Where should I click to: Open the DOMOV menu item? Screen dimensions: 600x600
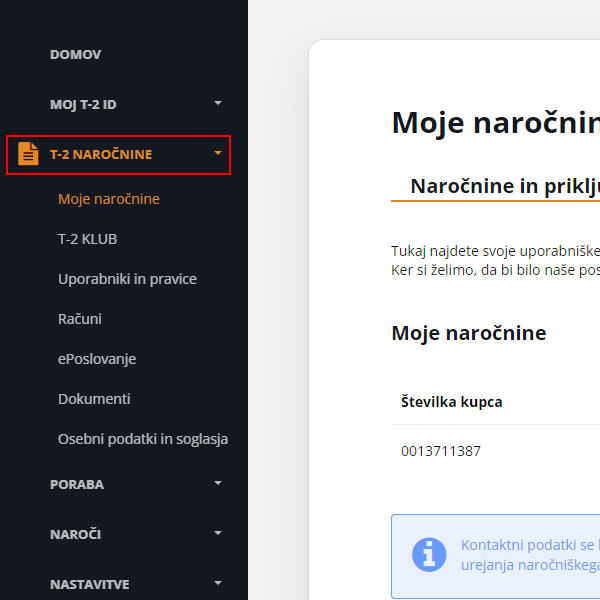pyautogui.click(x=76, y=54)
